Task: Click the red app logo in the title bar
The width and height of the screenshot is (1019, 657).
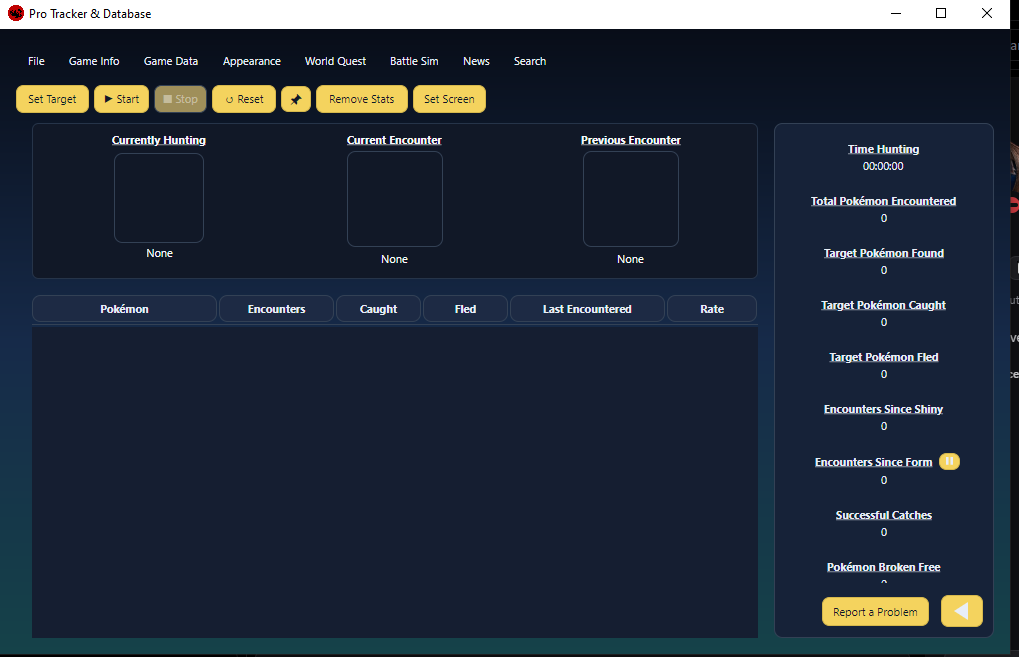Action: (16, 14)
